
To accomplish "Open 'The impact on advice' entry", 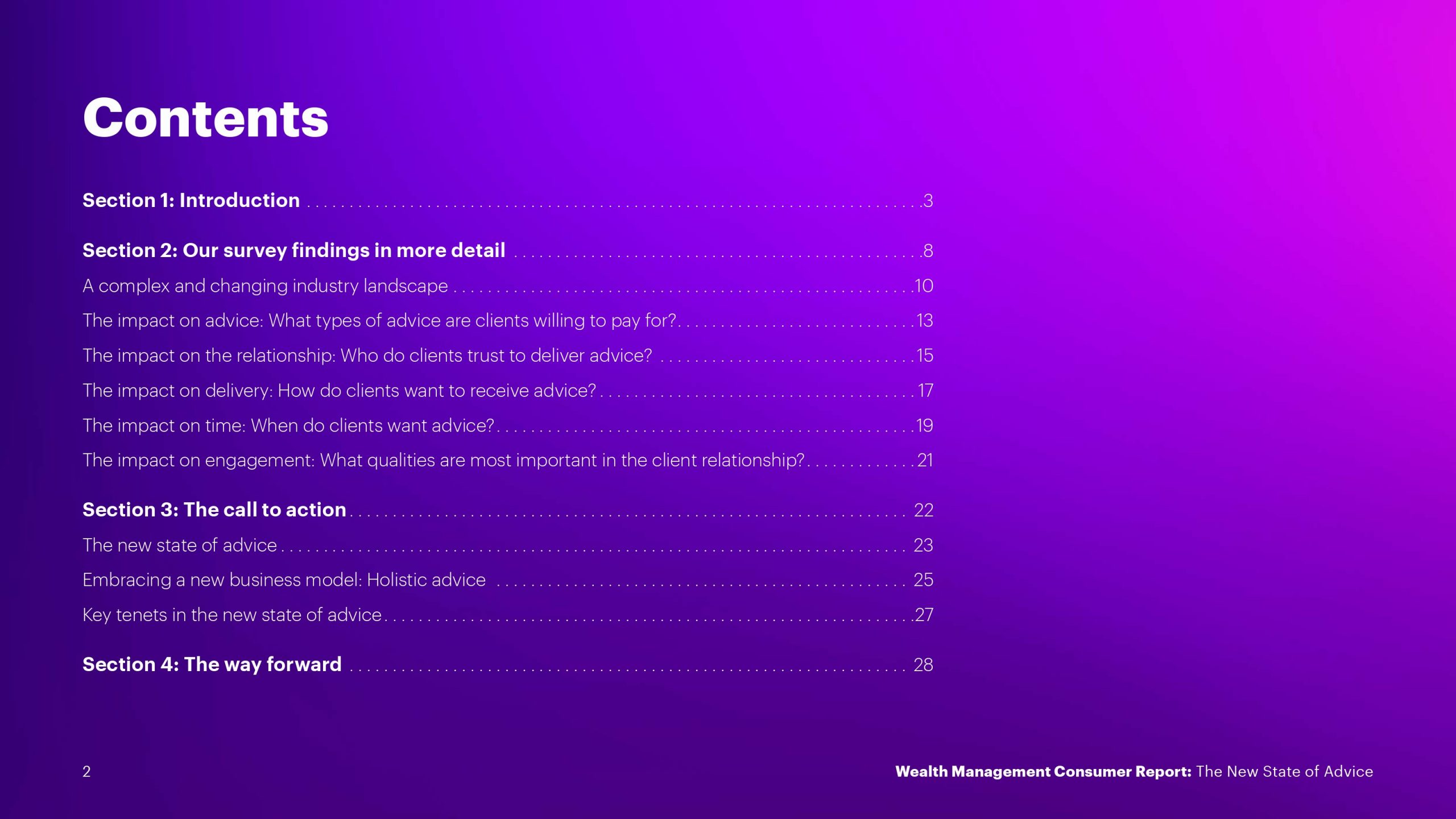I will 379,321.
